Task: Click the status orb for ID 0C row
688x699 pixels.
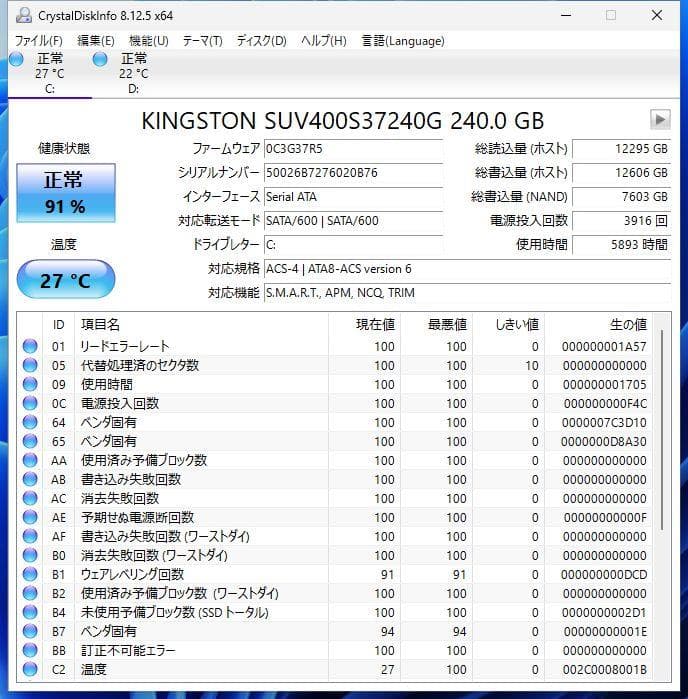Action: (30, 403)
